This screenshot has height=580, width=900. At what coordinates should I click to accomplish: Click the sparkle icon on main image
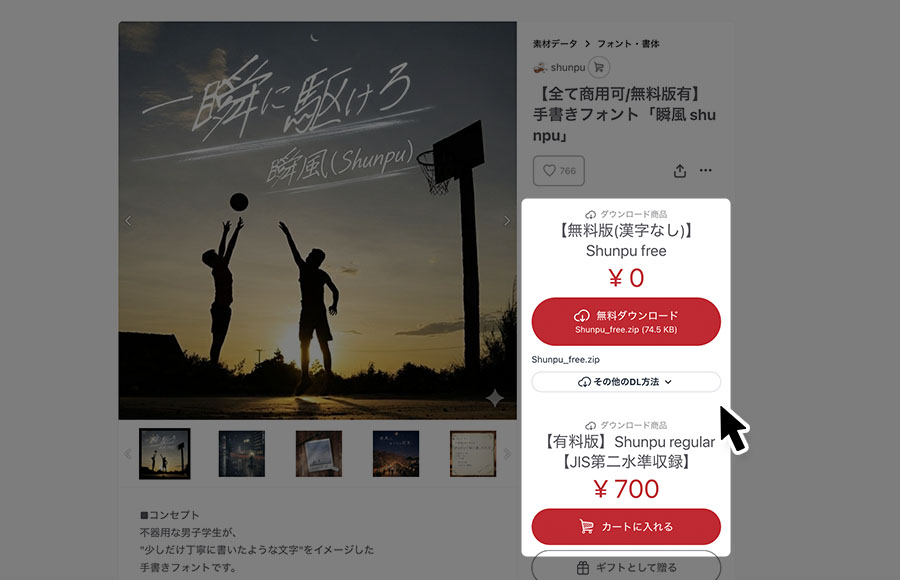coord(494,398)
